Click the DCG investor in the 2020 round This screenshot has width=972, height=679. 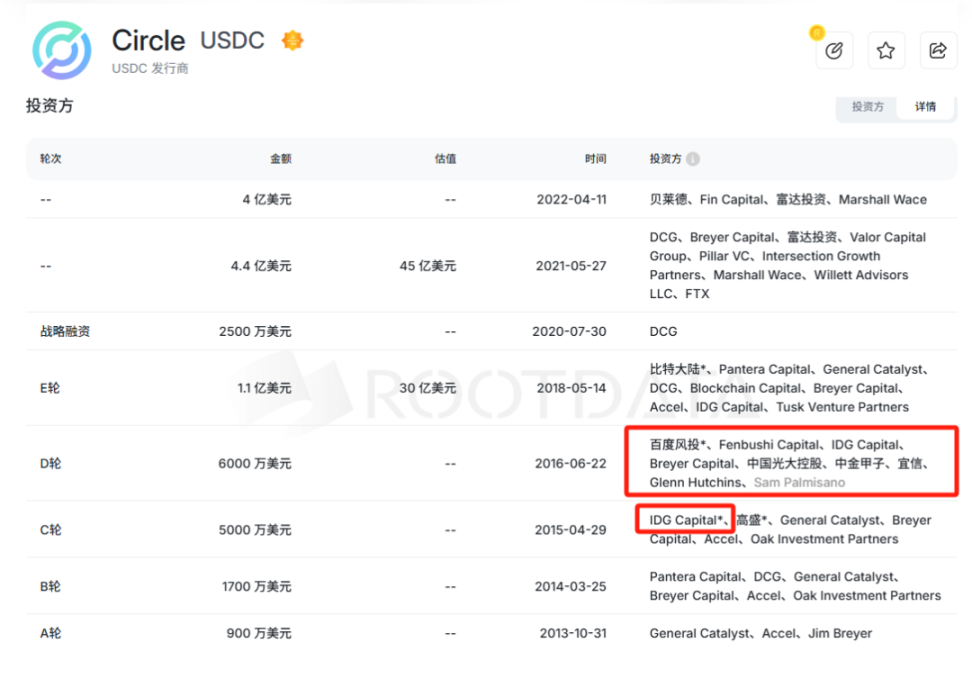click(662, 330)
